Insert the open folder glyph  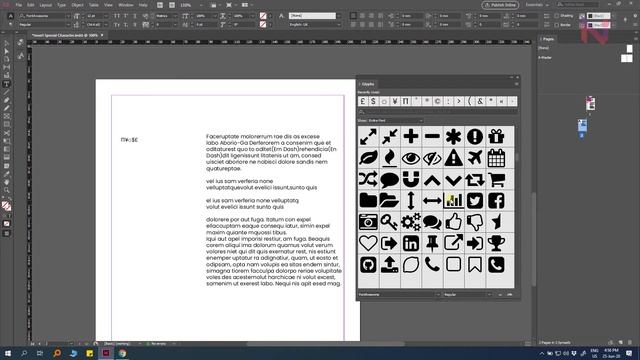point(389,200)
